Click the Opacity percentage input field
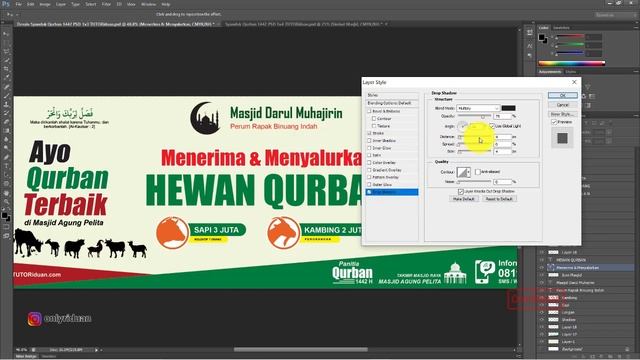 [x=502, y=116]
